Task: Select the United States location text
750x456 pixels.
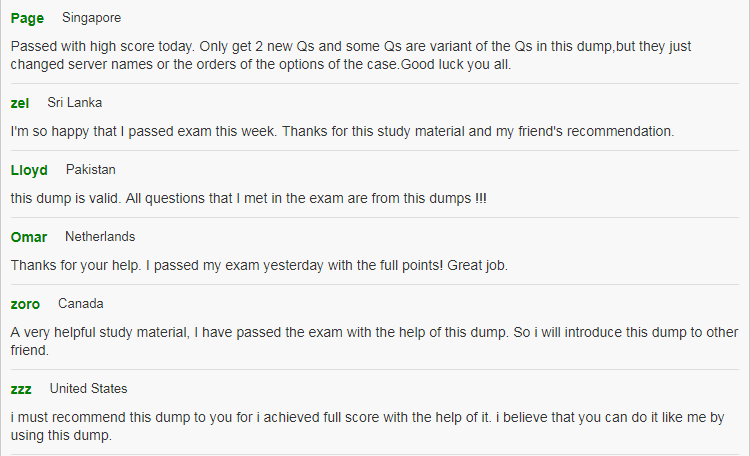Action: (x=88, y=389)
